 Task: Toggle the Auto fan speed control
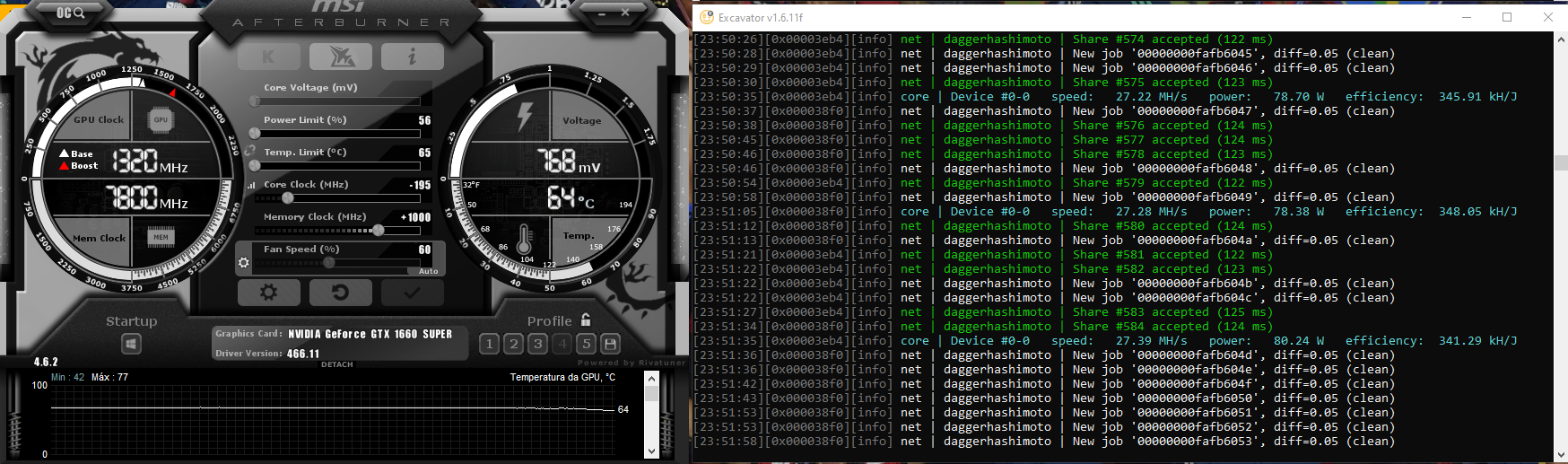point(429,271)
